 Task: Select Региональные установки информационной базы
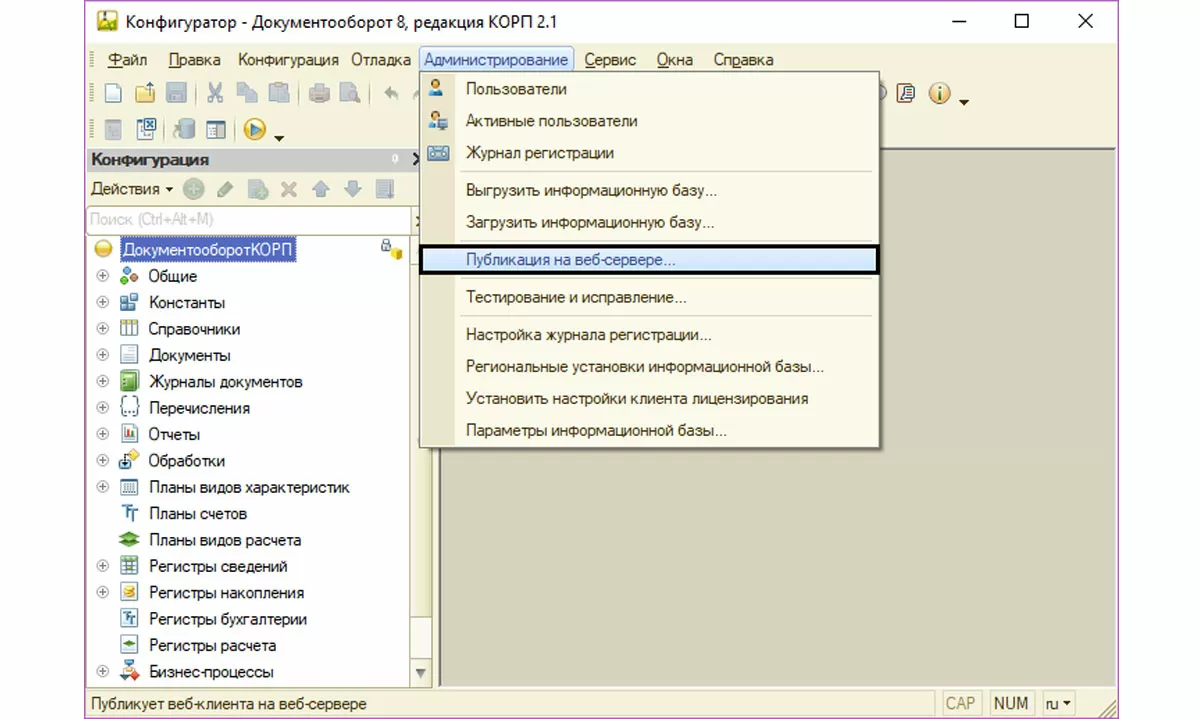click(649, 367)
